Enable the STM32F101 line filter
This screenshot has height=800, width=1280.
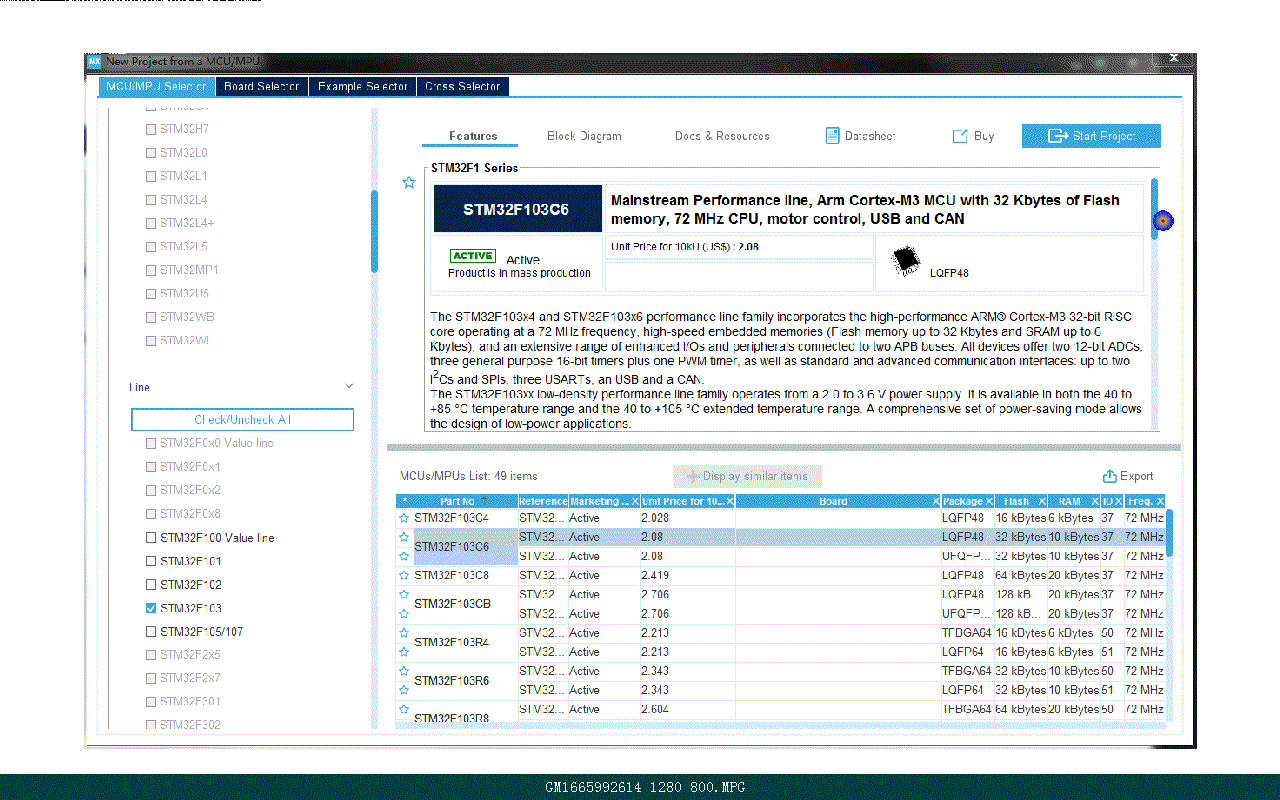point(151,561)
